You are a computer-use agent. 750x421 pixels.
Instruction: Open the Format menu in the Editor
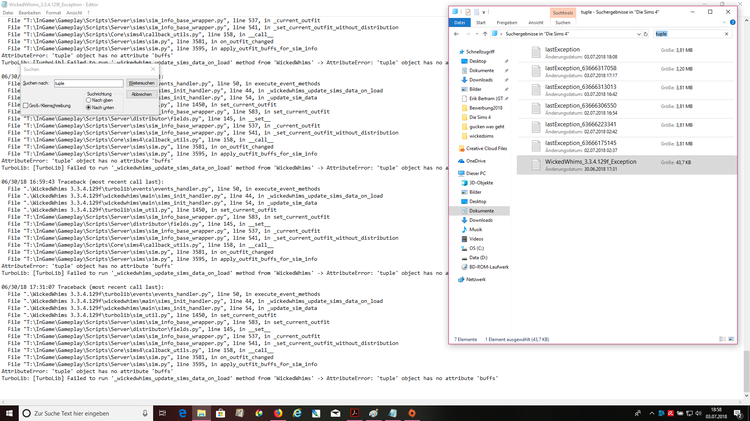tap(53, 13)
